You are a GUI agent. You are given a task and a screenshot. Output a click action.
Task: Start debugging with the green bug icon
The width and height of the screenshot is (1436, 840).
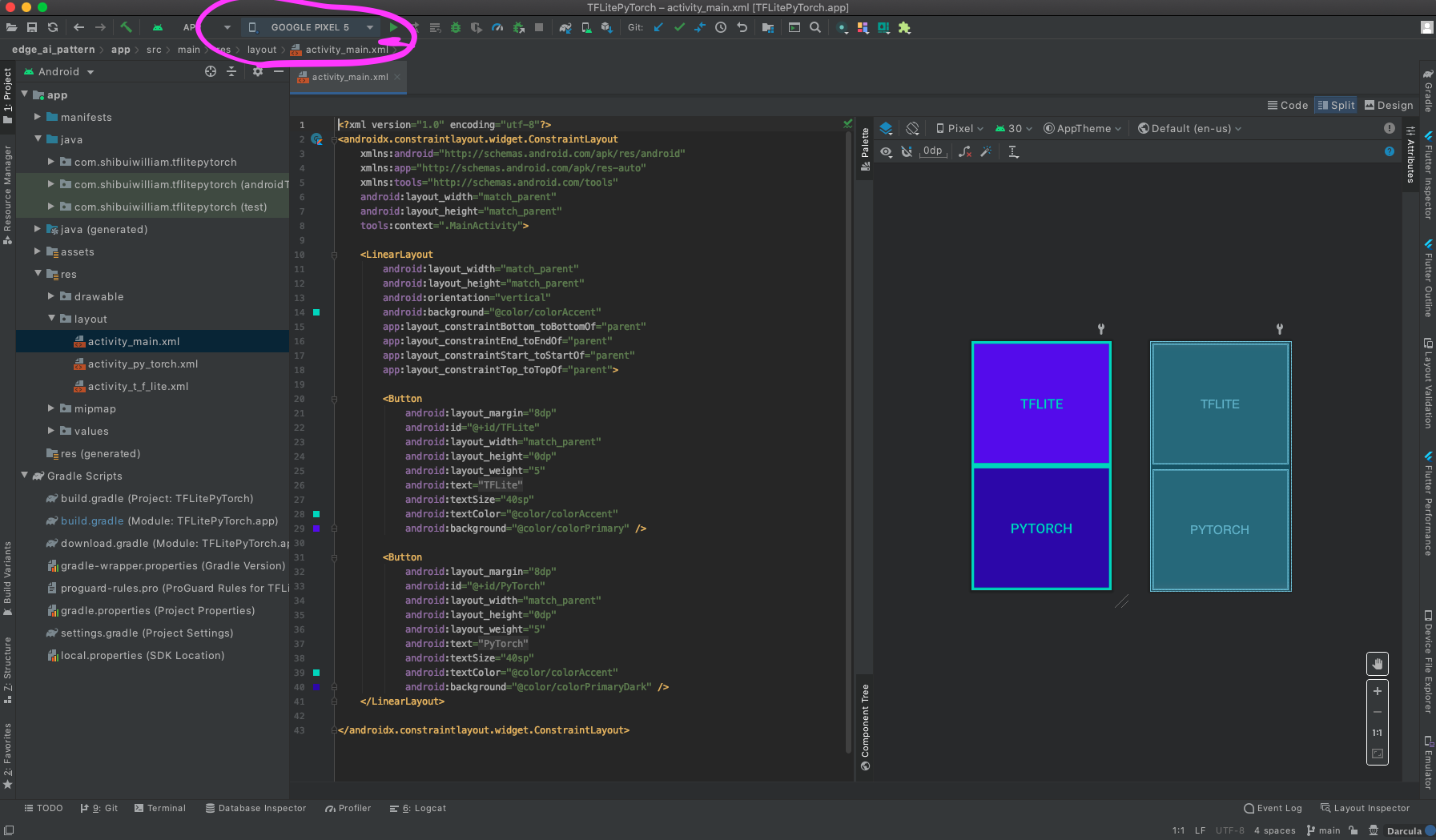[456, 27]
